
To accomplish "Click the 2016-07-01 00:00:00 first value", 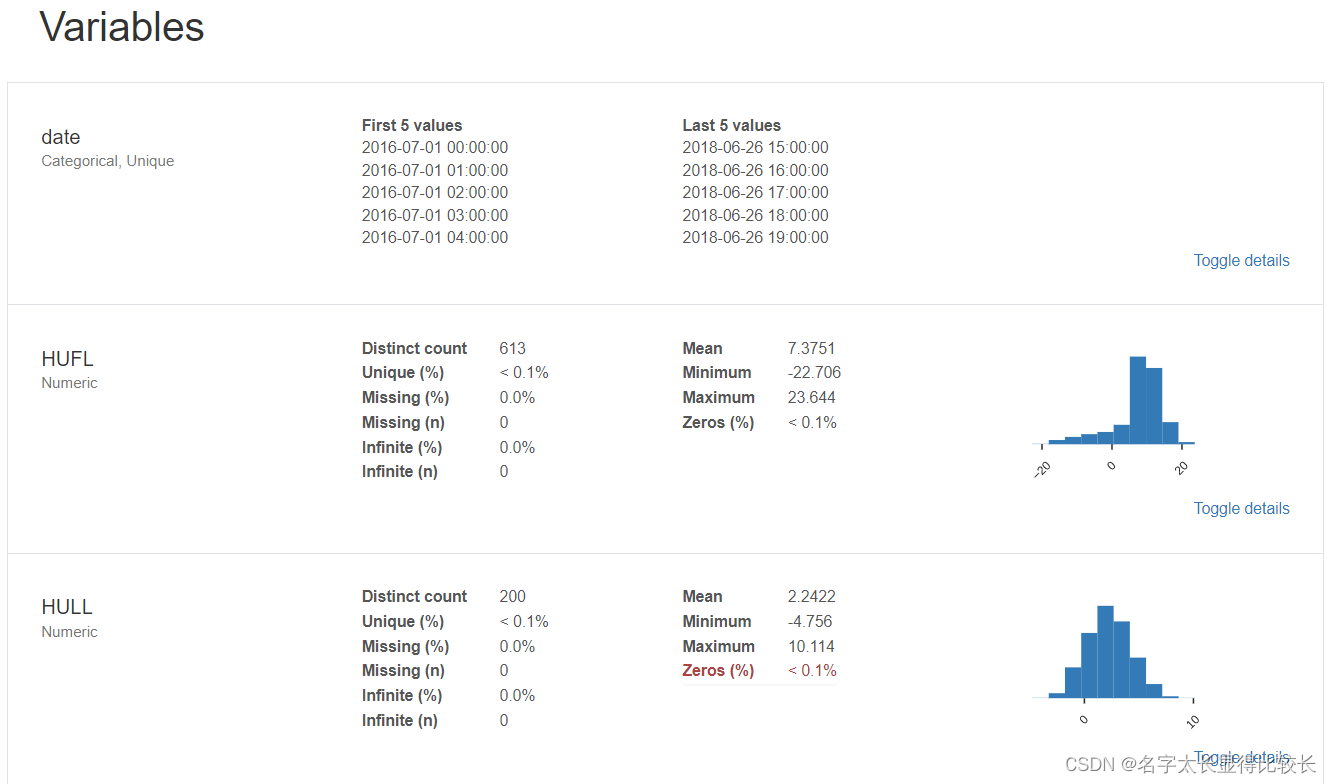I will (x=435, y=147).
